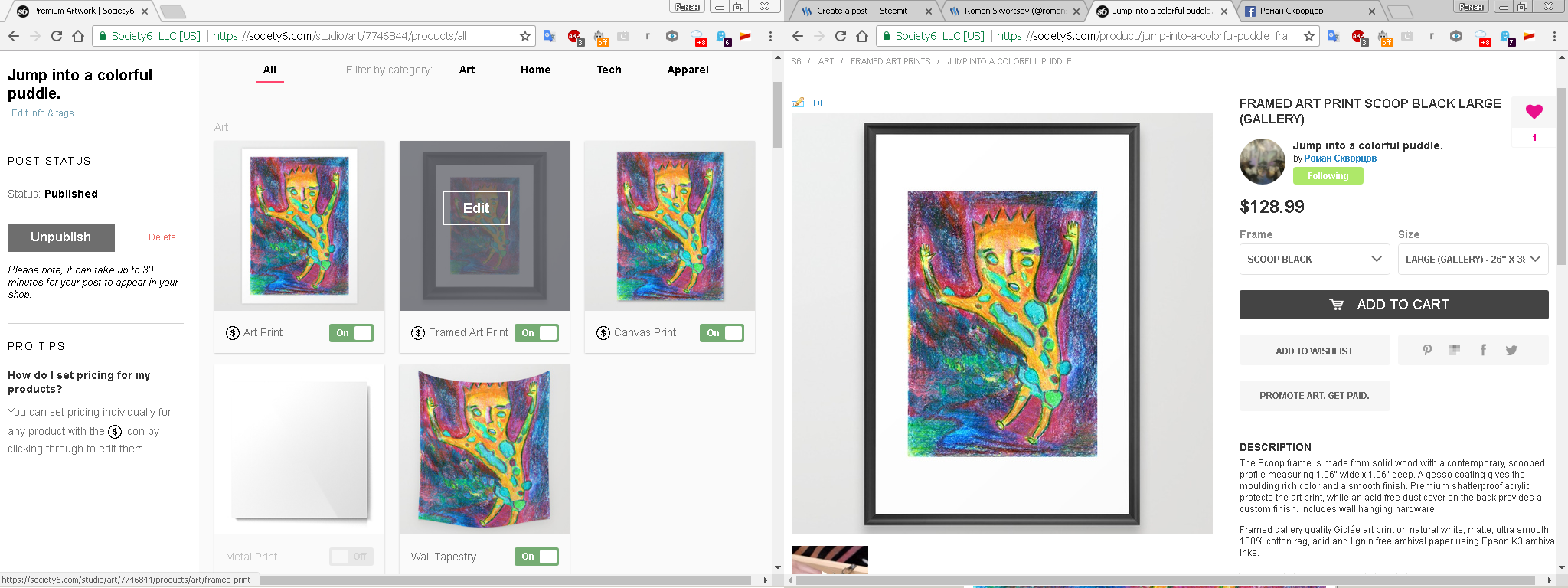Viewport: 1568px width, 588px height.
Task: Click home icon in right browser window
Action: 862,36
